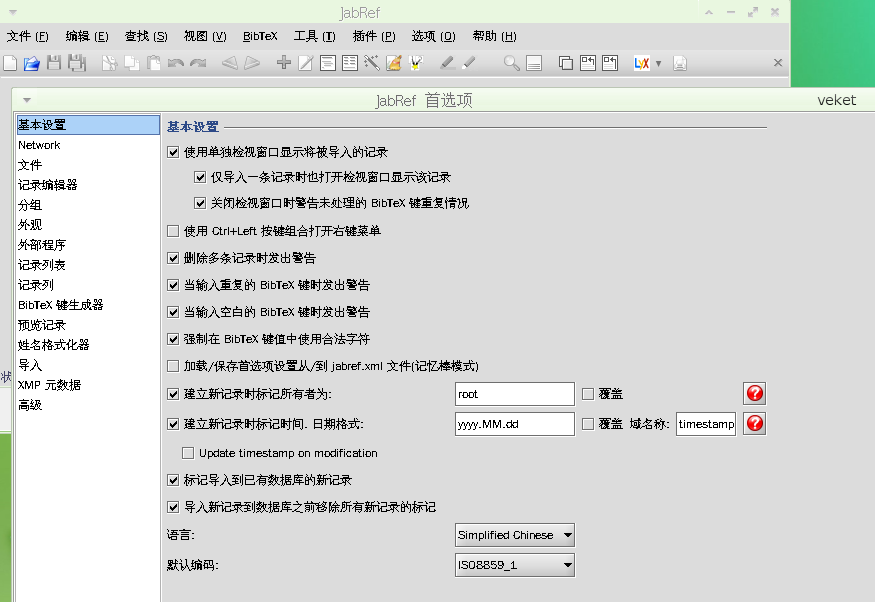Click the Cleanup entries broom icon
875x602 pixels.
394,63
